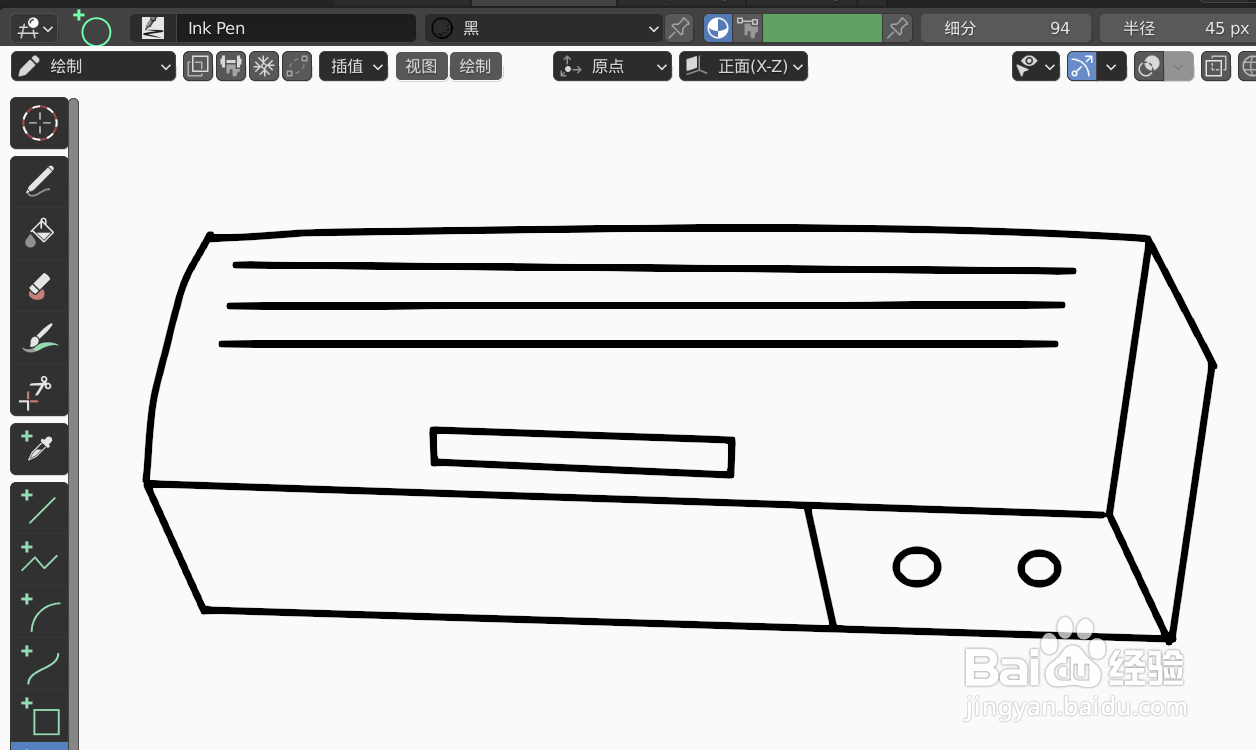Select the Draw pencil tool
This screenshot has width=1256, height=750.
pyautogui.click(x=40, y=182)
